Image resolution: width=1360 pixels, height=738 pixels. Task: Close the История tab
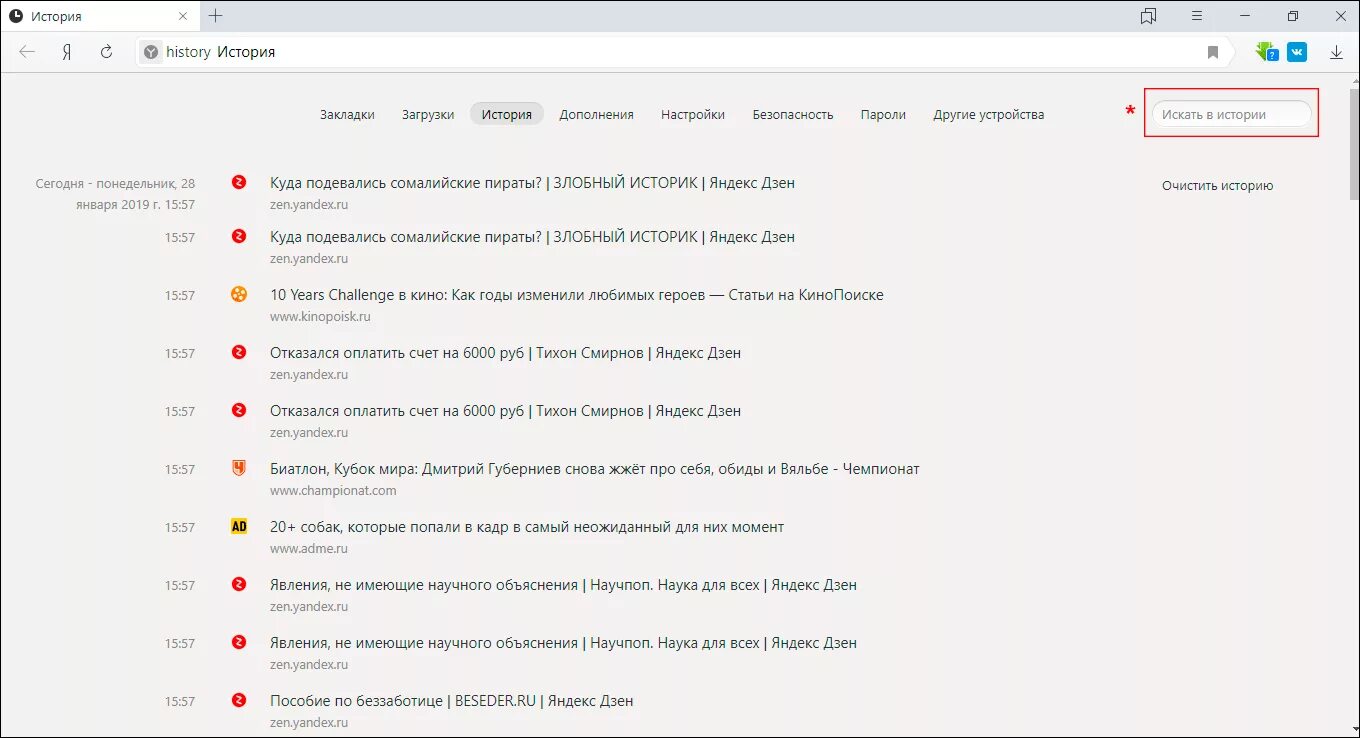tap(182, 16)
